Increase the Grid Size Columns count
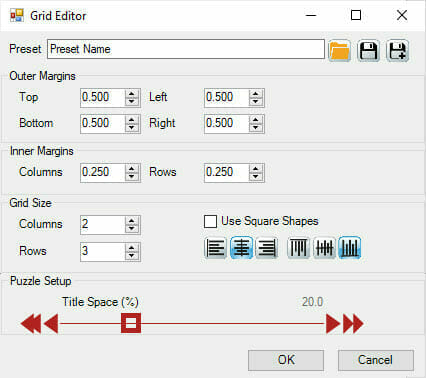The image size is (426, 378). click(132, 220)
